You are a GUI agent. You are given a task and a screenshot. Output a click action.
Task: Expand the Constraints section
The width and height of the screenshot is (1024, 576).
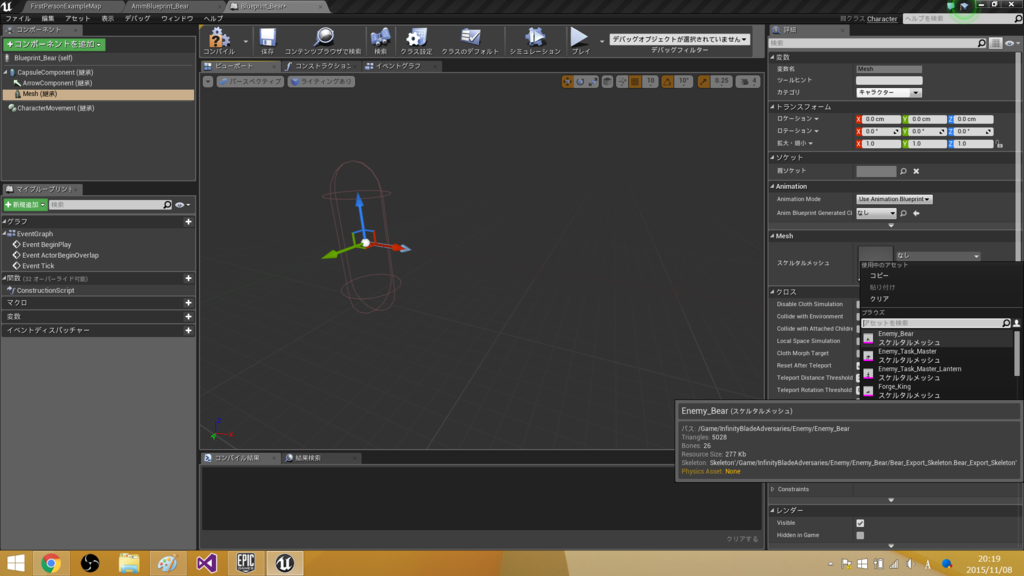pos(773,489)
